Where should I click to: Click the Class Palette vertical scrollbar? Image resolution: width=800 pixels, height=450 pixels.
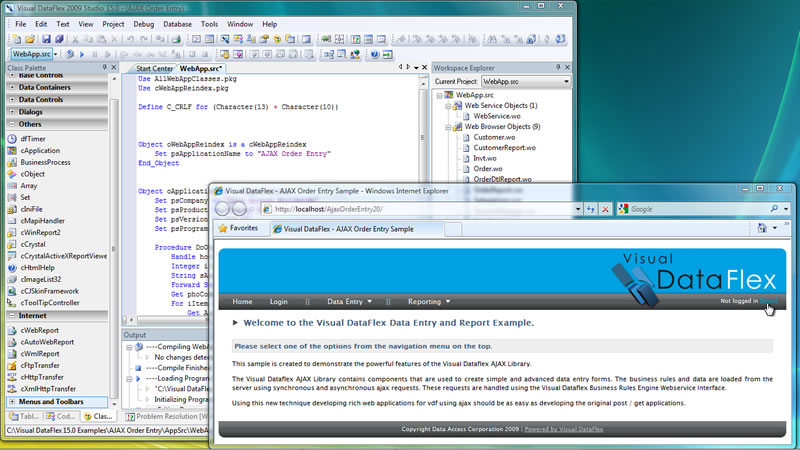(114, 240)
